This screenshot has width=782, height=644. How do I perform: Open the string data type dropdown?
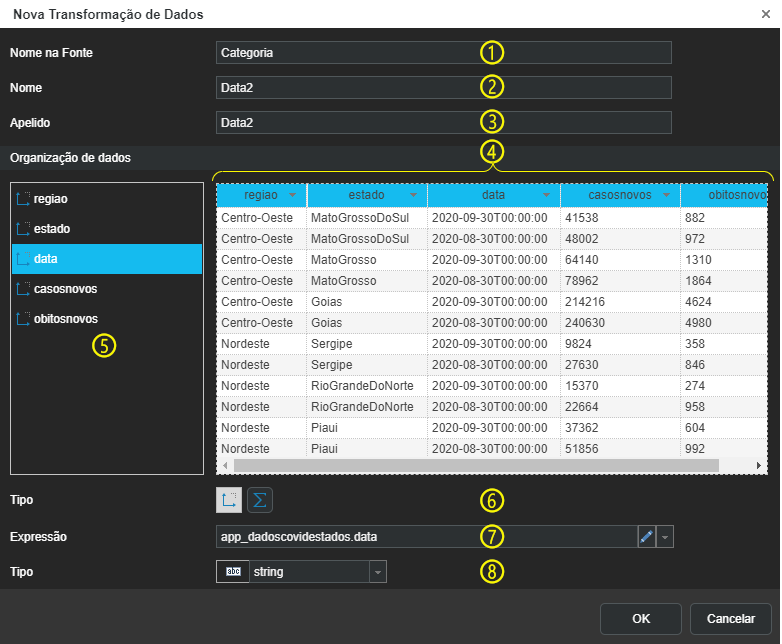tap(378, 572)
